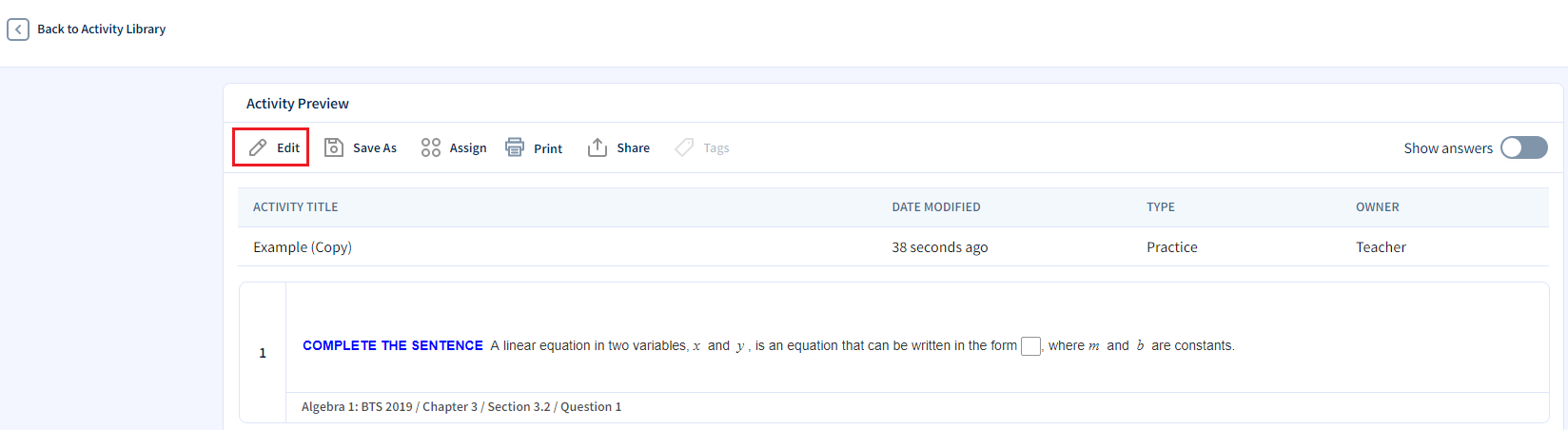Click the Date Modified column header
Image resolution: width=1568 pixels, height=430 pixels.
click(935, 207)
